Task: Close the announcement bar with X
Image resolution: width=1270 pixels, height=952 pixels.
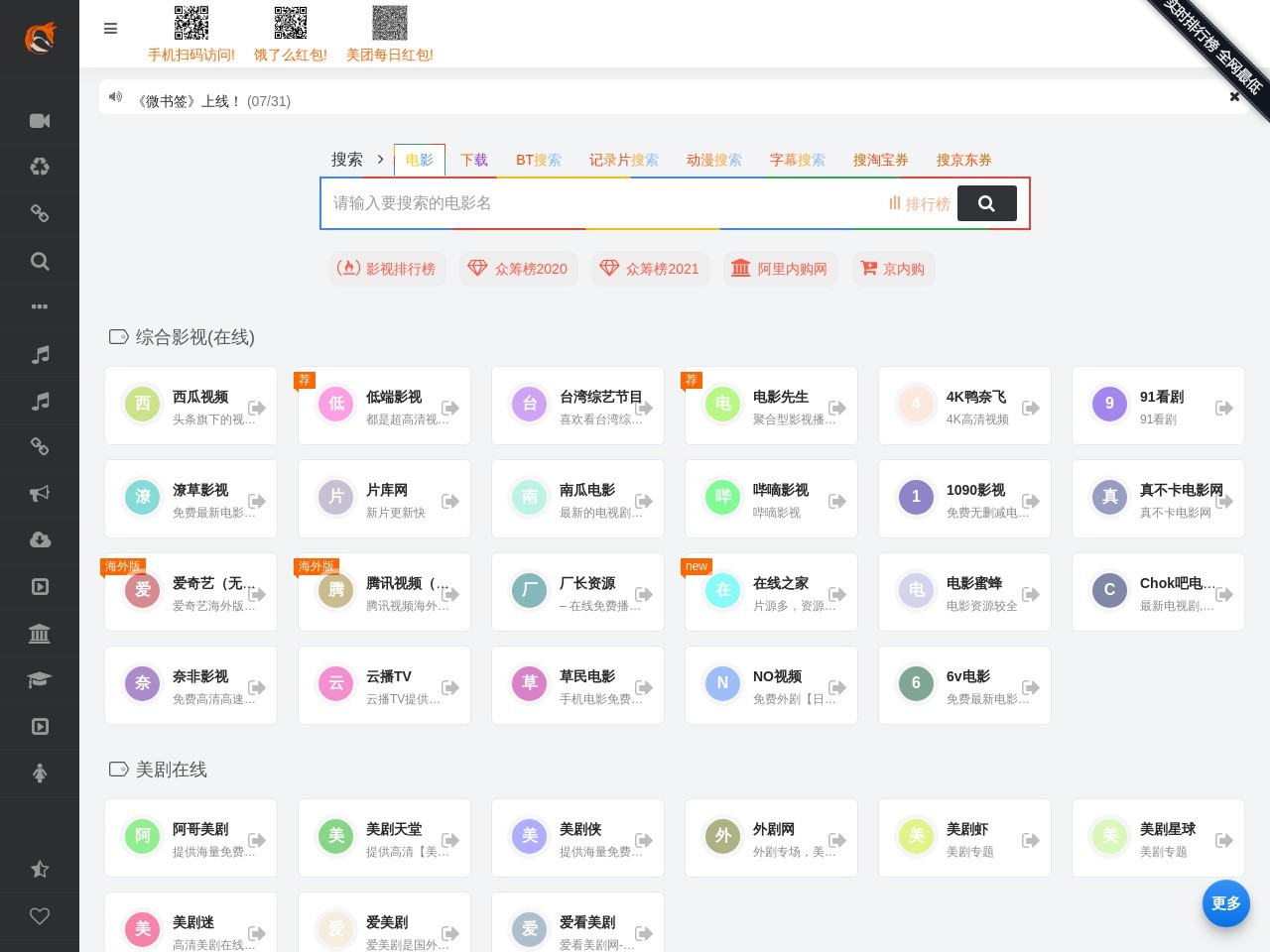Action: tap(1234, 96)
